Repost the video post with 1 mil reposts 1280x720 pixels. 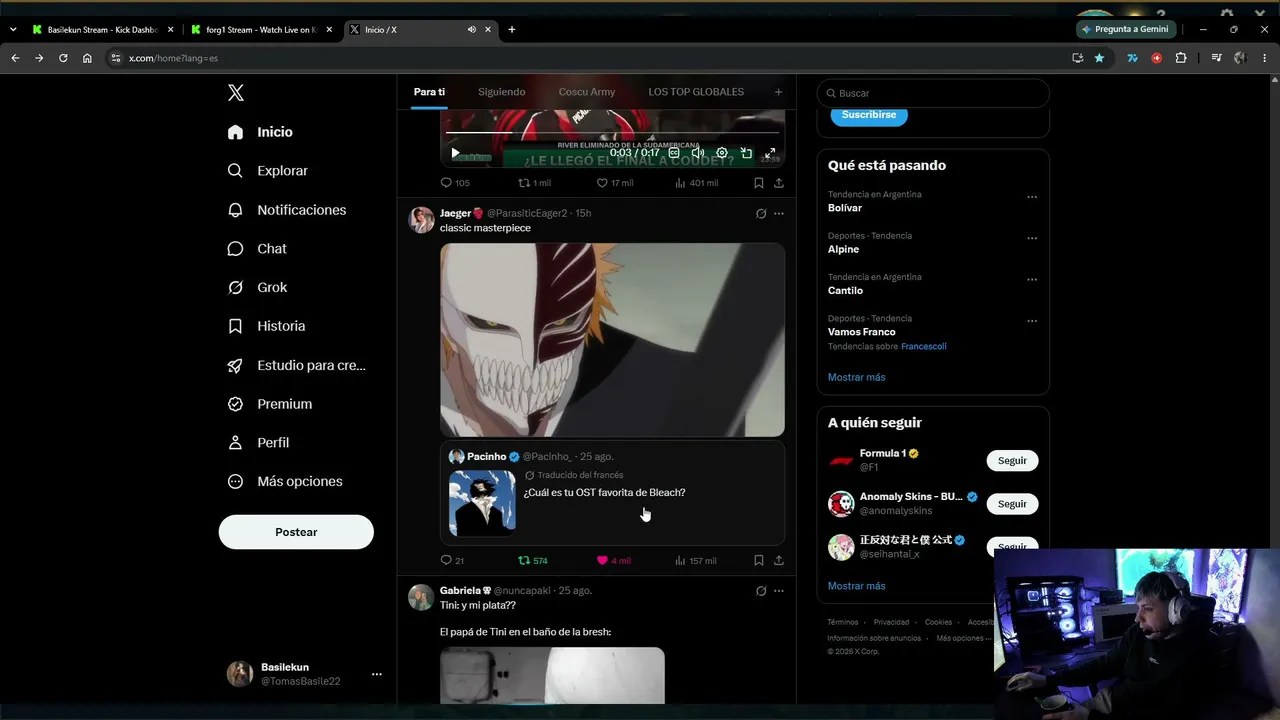tap(534, 183)
